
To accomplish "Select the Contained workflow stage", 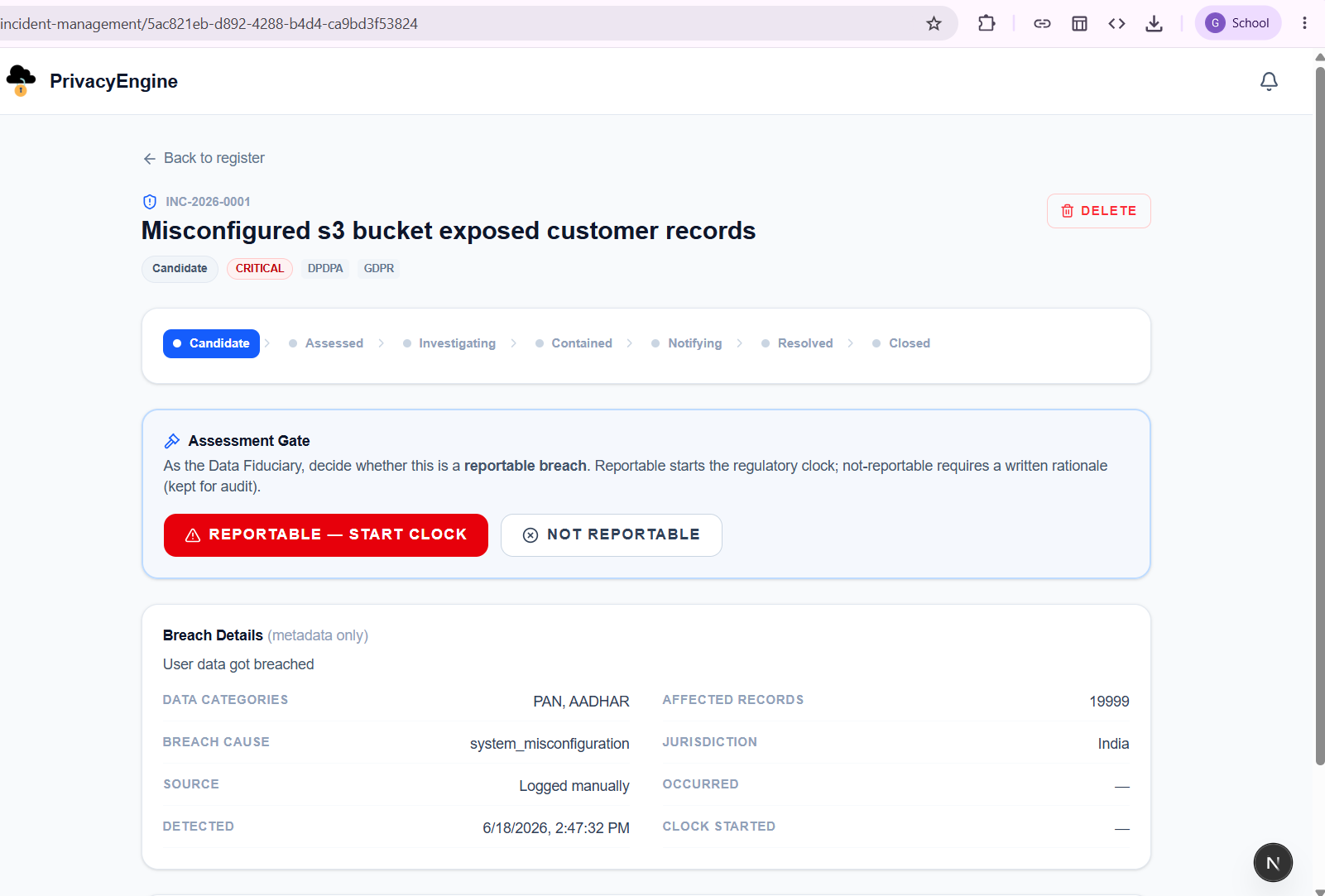I will click(x=574, y=343).
